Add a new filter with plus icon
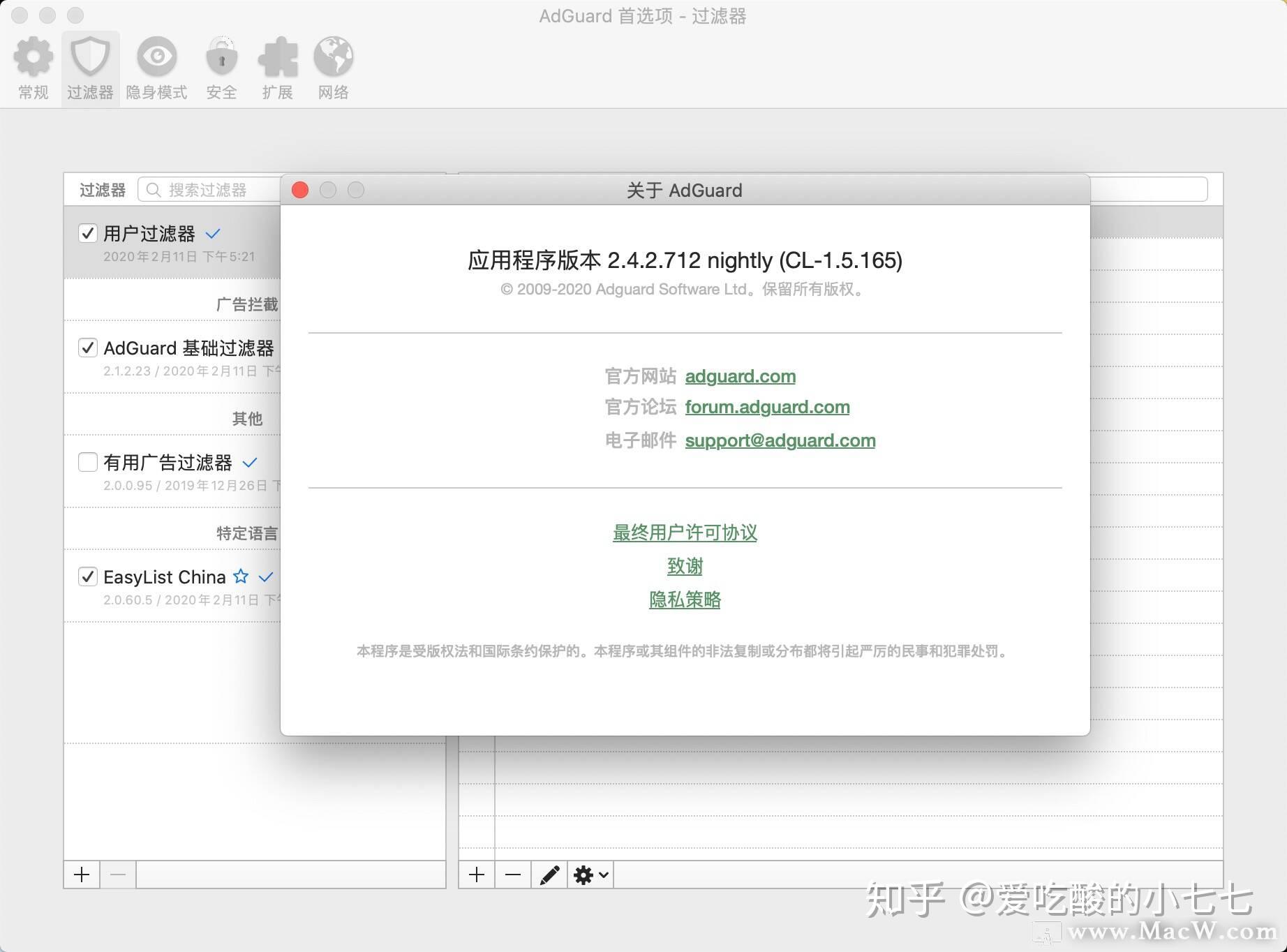The height and width of the screenshot is (952, 1287). [81, 875]
